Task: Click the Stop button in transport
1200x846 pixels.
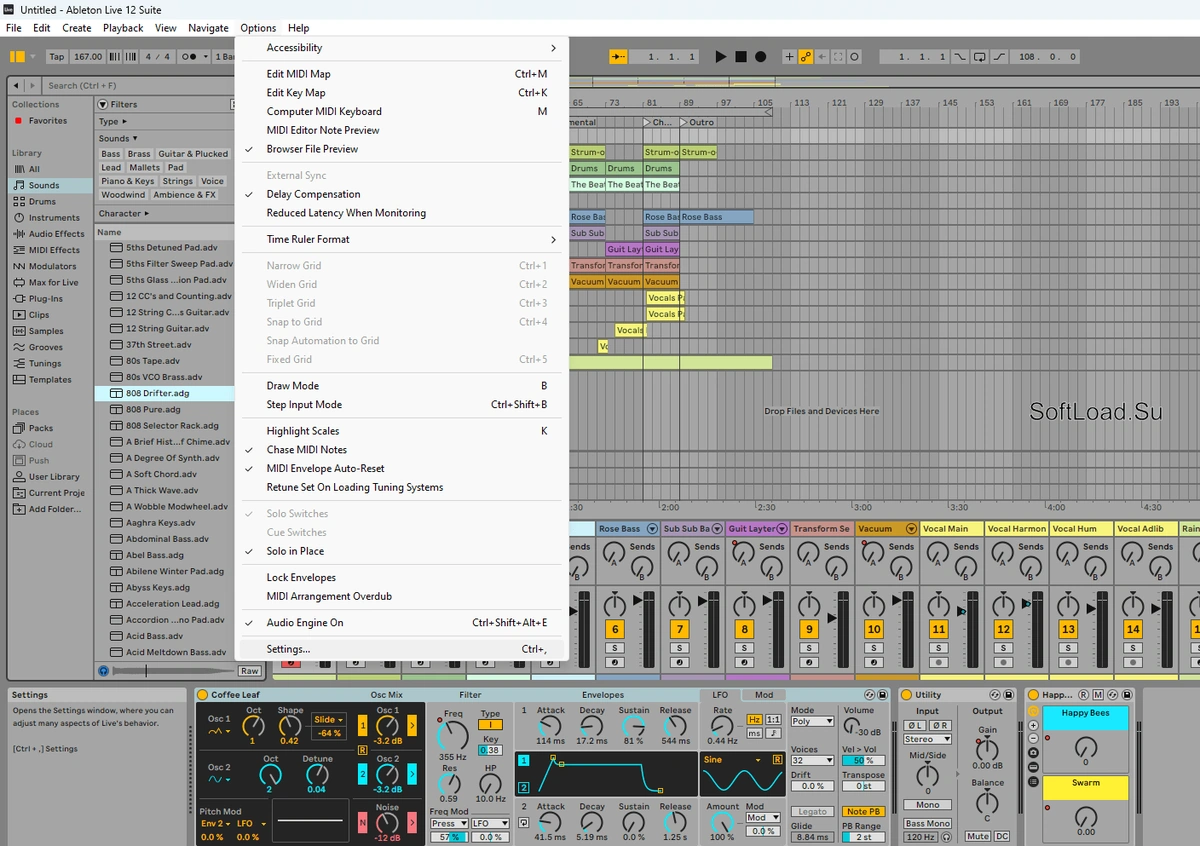Action: point(741,57)
